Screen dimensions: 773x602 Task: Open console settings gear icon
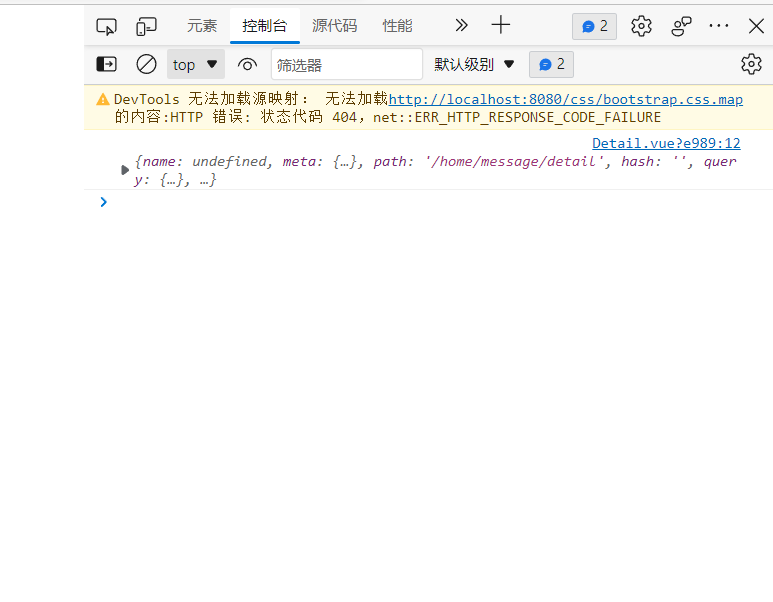(x=751, y=64)
